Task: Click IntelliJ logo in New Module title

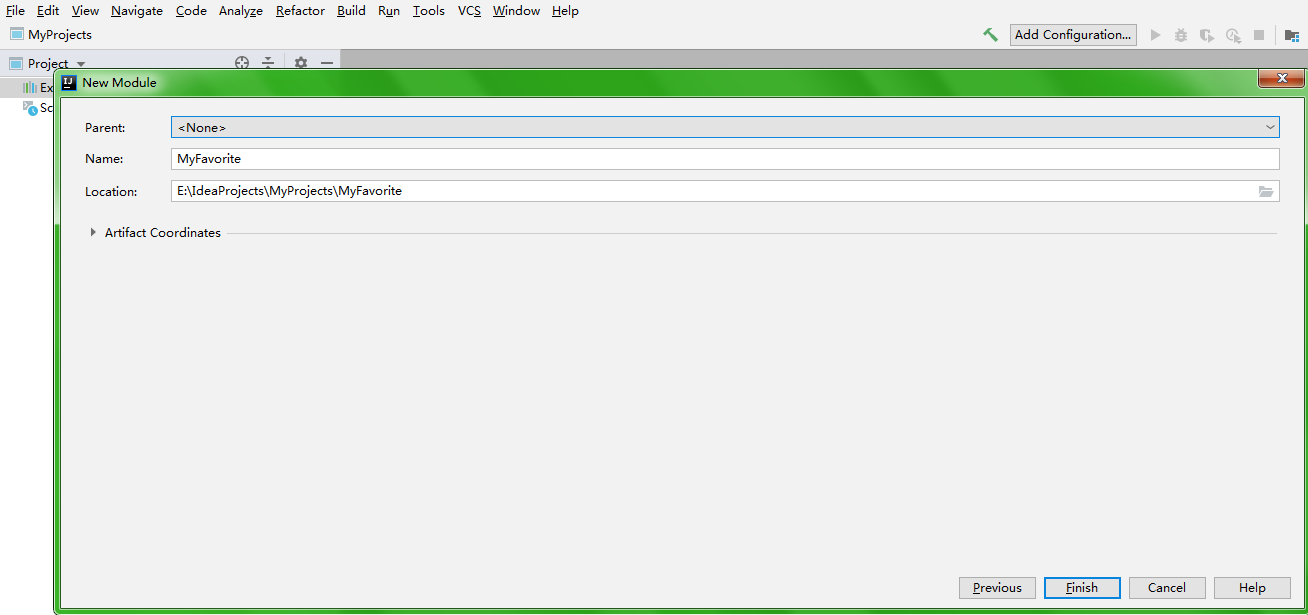Action: 69,82
